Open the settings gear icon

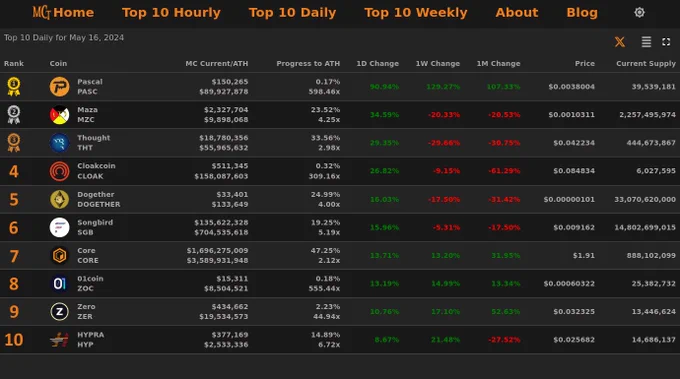click(639, 13)
